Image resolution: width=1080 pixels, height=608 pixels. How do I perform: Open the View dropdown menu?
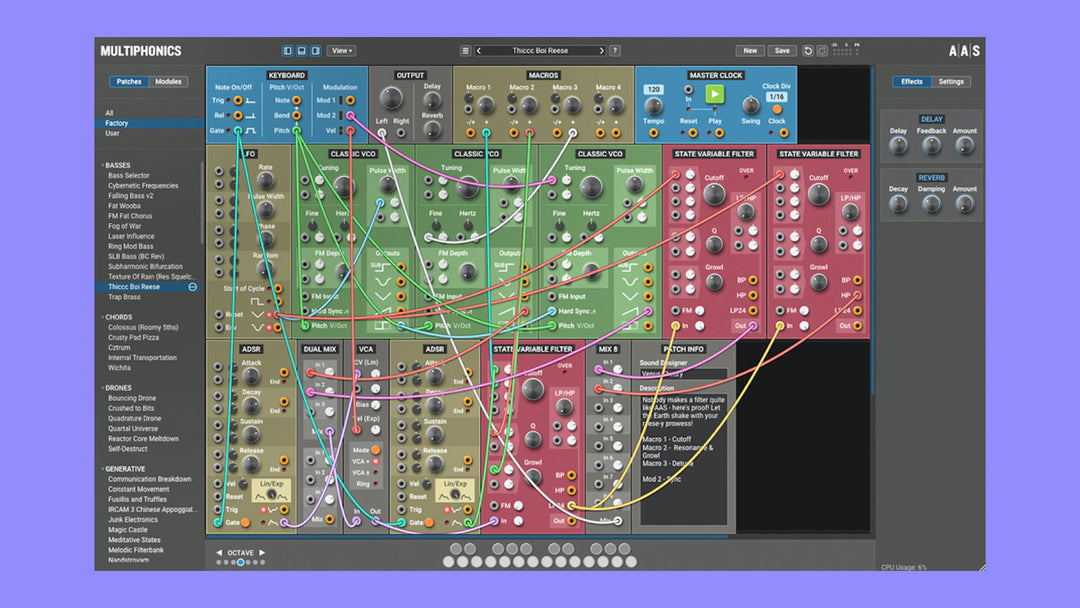coord(342,51)
